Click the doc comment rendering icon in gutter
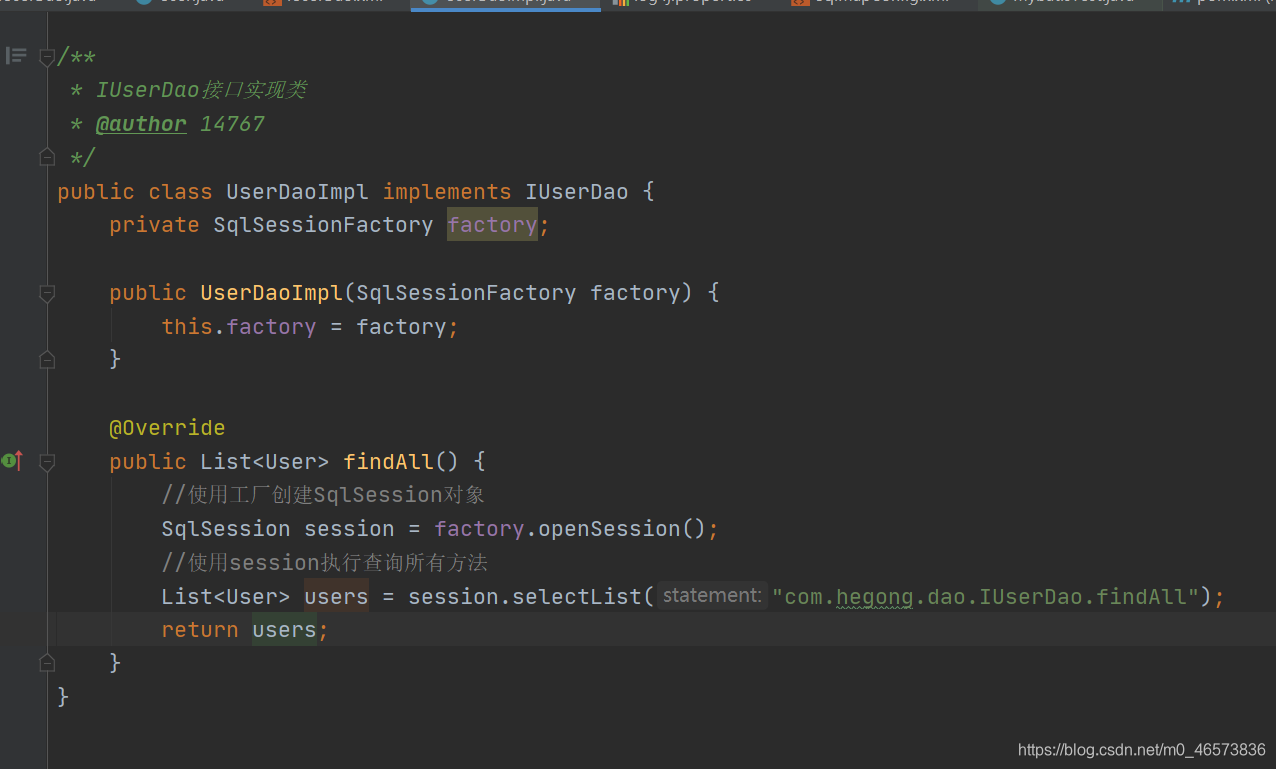 pyautogui.click(x=16, y=56)
